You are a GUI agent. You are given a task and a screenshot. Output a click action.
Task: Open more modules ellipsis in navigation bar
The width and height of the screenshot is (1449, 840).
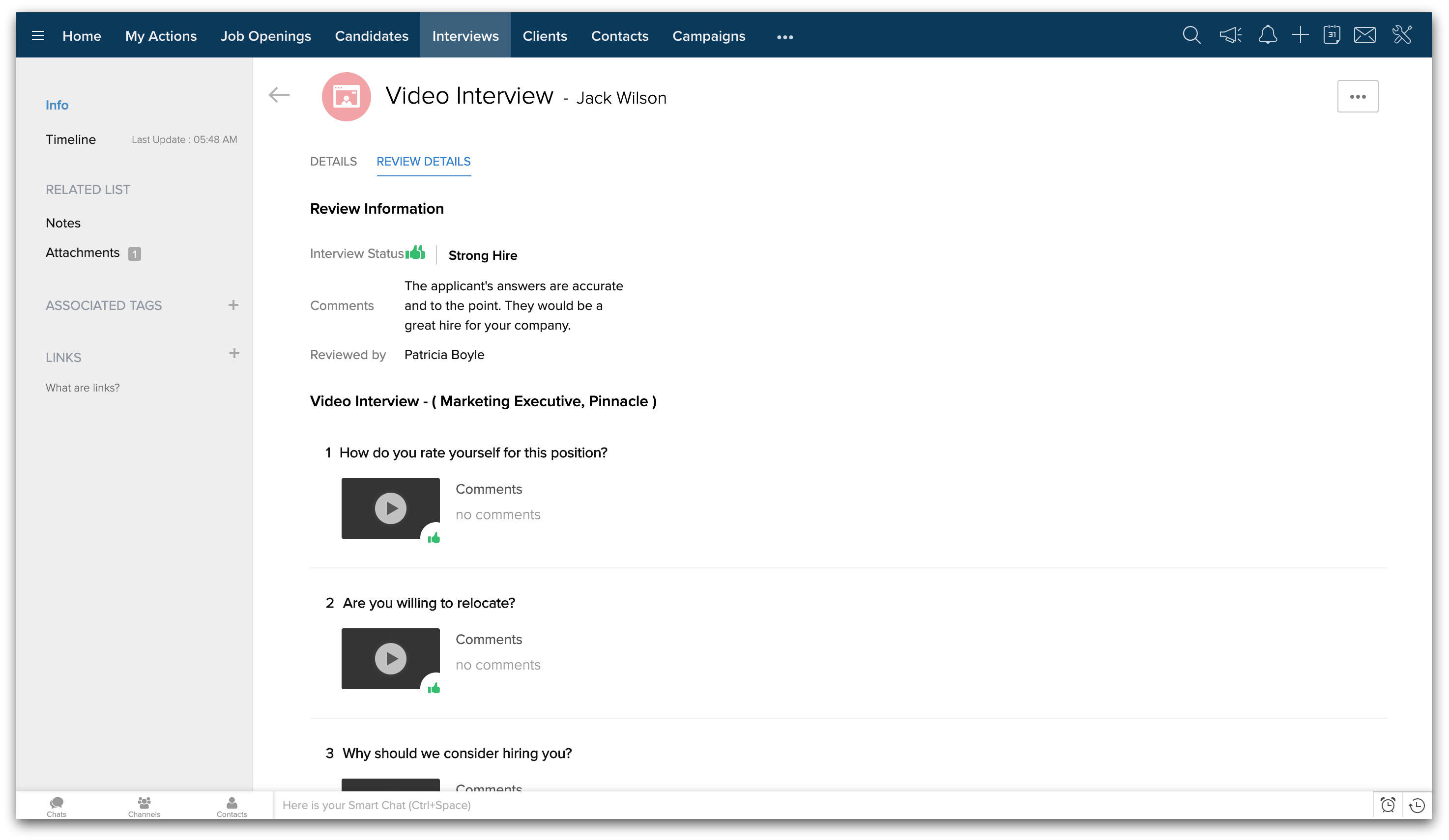click(784, 37)
